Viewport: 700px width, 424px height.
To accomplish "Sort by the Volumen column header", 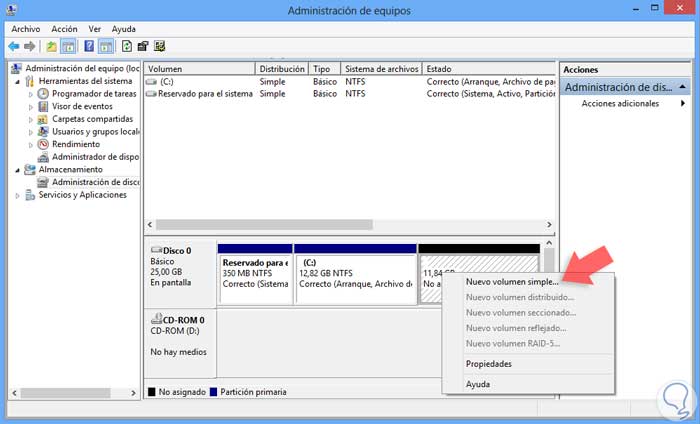I will (x=200, y=69).
